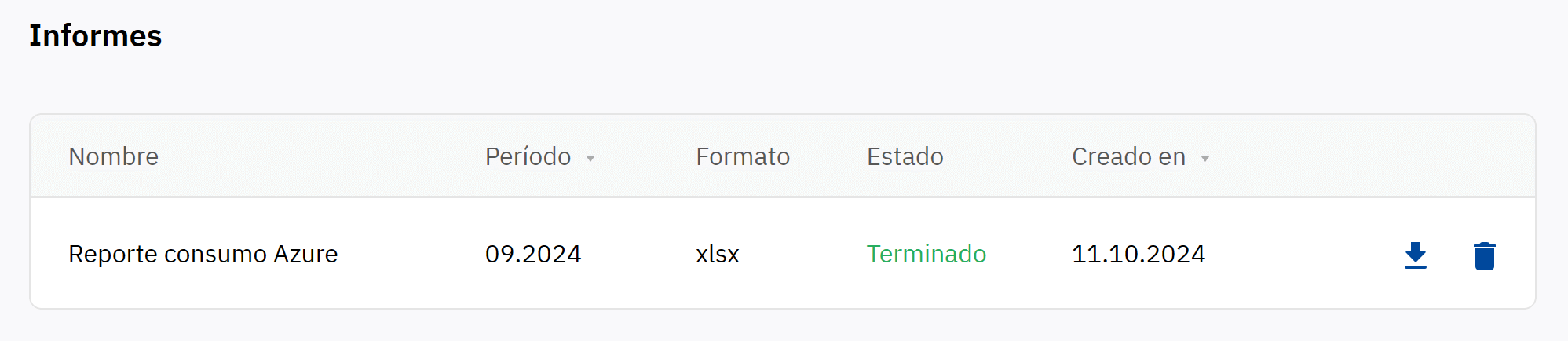Click the Creado en header label
This screenshot has height=341, width=1568.
click(1128, 156)
